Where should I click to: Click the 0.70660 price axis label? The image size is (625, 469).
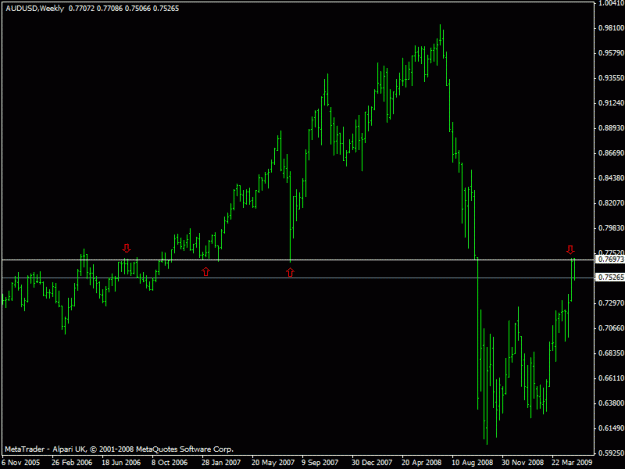pos(611,328)
